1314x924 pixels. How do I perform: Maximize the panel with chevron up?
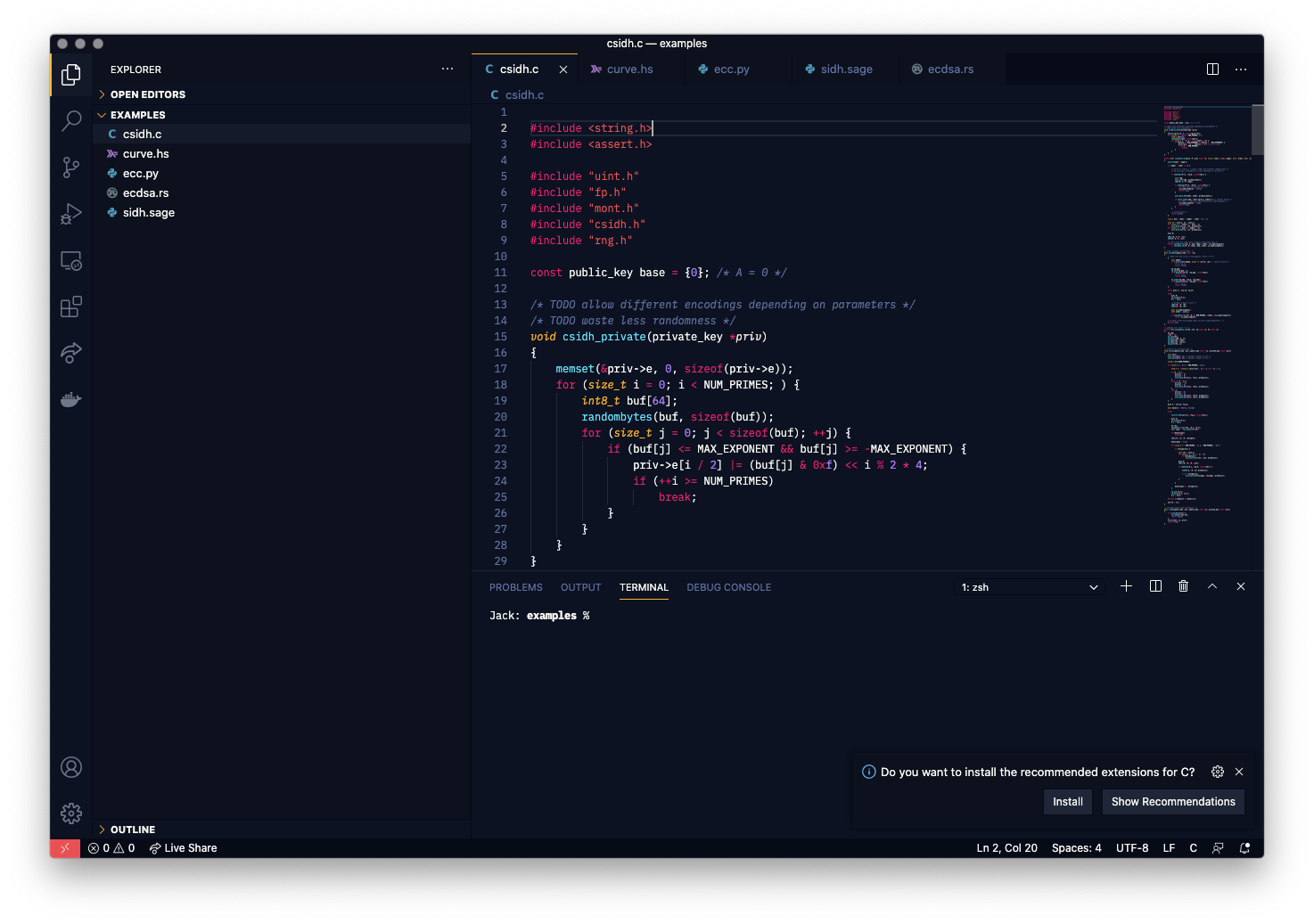point(1212,586)
